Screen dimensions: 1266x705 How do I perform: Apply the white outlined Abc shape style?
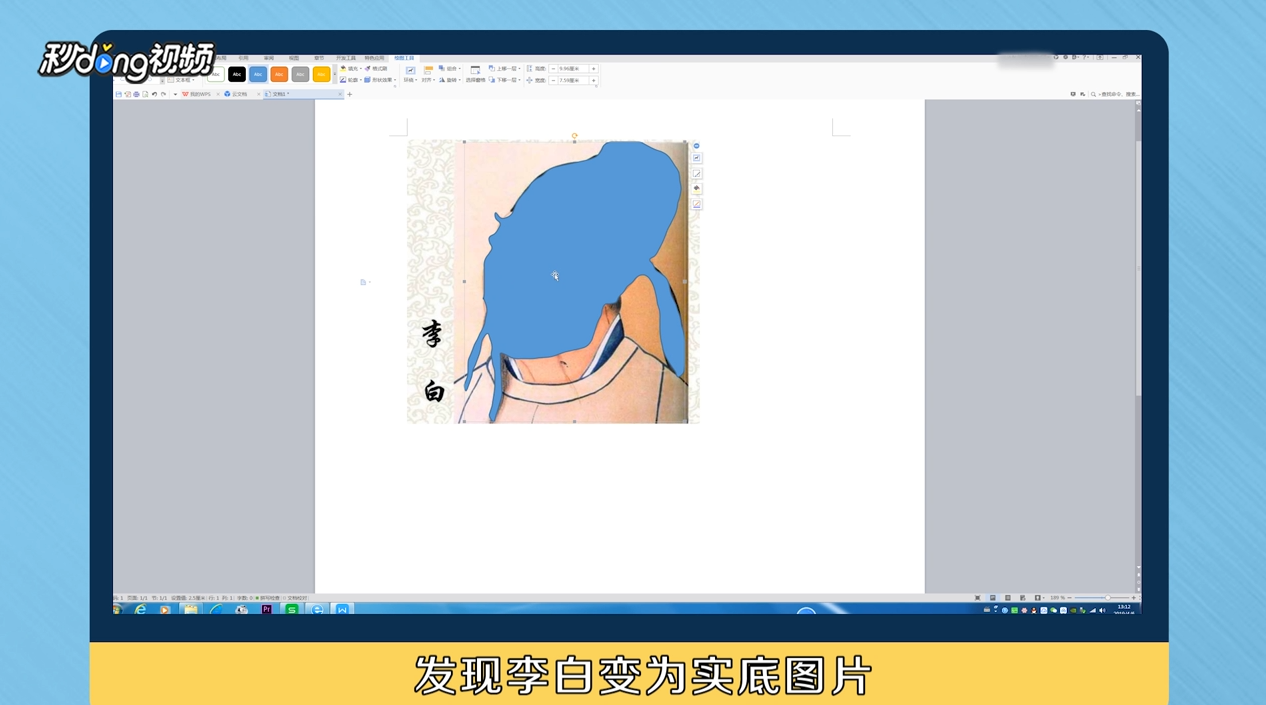click(x=216, y=74)
